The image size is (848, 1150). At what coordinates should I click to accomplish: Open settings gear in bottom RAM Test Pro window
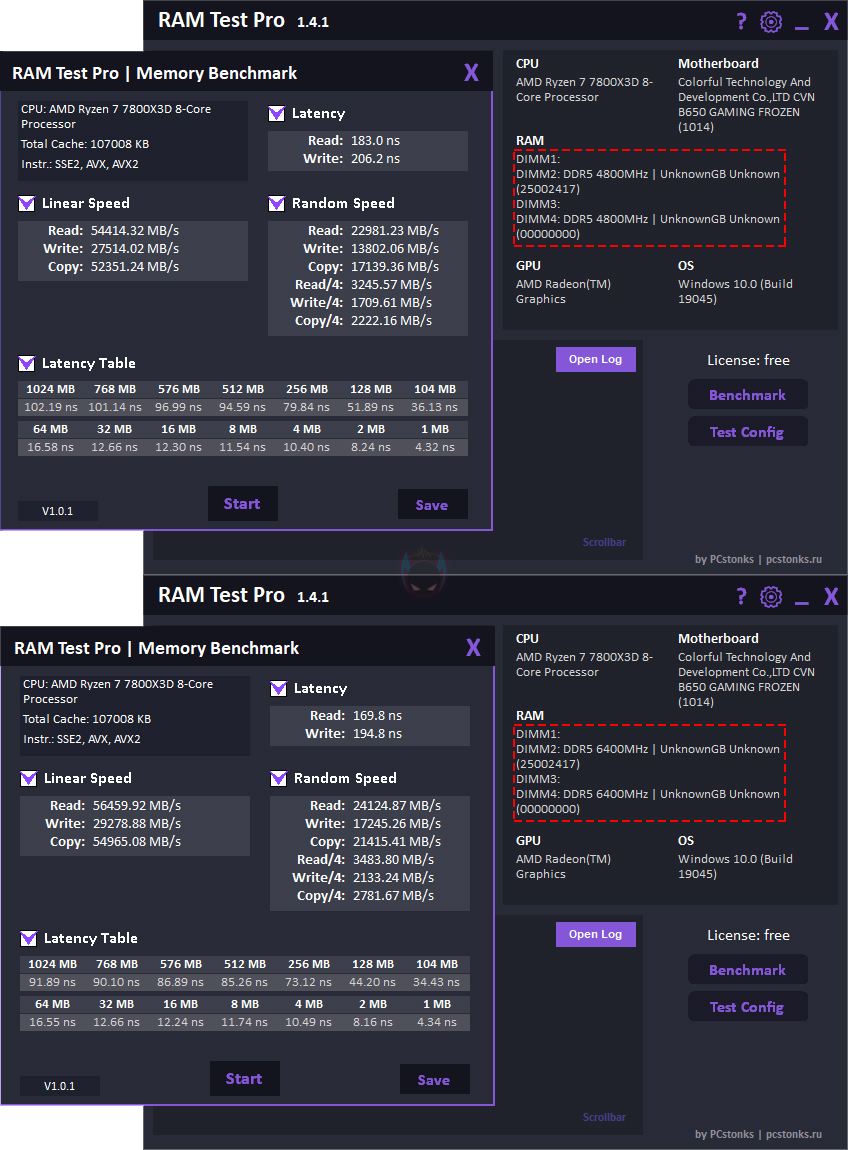coord(771,596)
